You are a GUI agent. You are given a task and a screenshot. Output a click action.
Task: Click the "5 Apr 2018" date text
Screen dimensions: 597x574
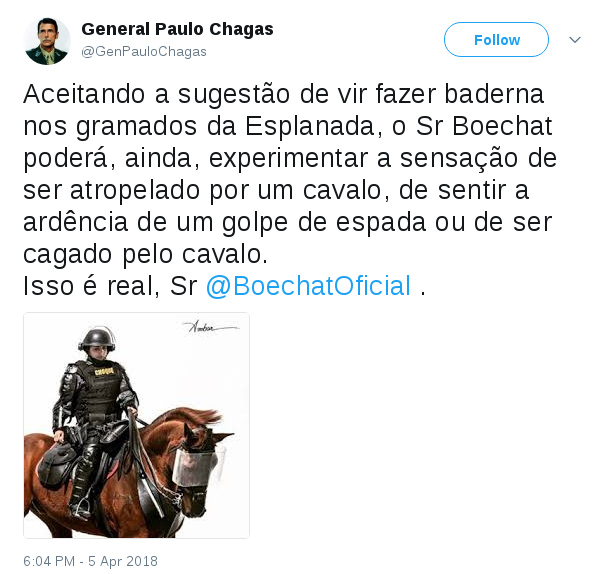point(123,561)
